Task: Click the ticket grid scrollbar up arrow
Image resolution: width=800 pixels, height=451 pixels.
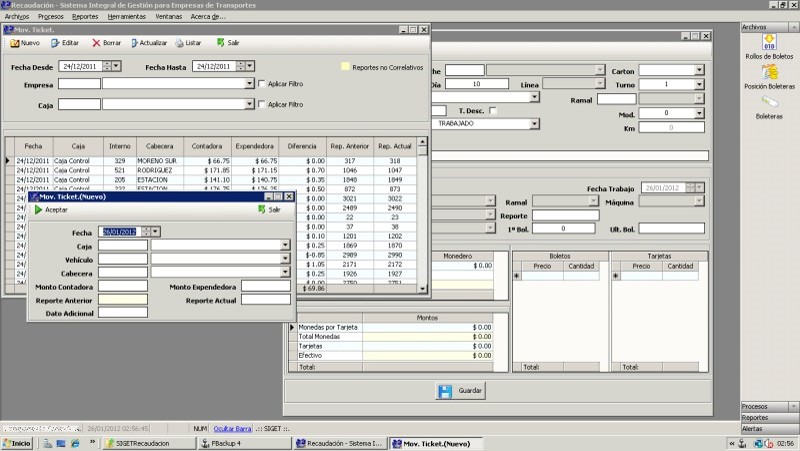Action: click(422, 141)
